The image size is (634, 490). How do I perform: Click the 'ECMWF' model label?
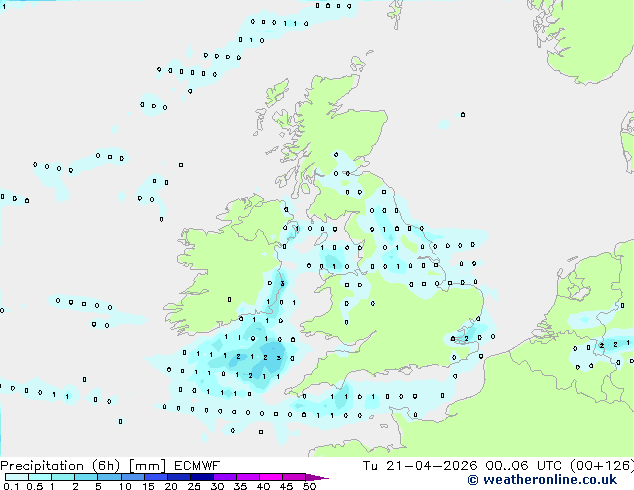(x=197, y=466)
